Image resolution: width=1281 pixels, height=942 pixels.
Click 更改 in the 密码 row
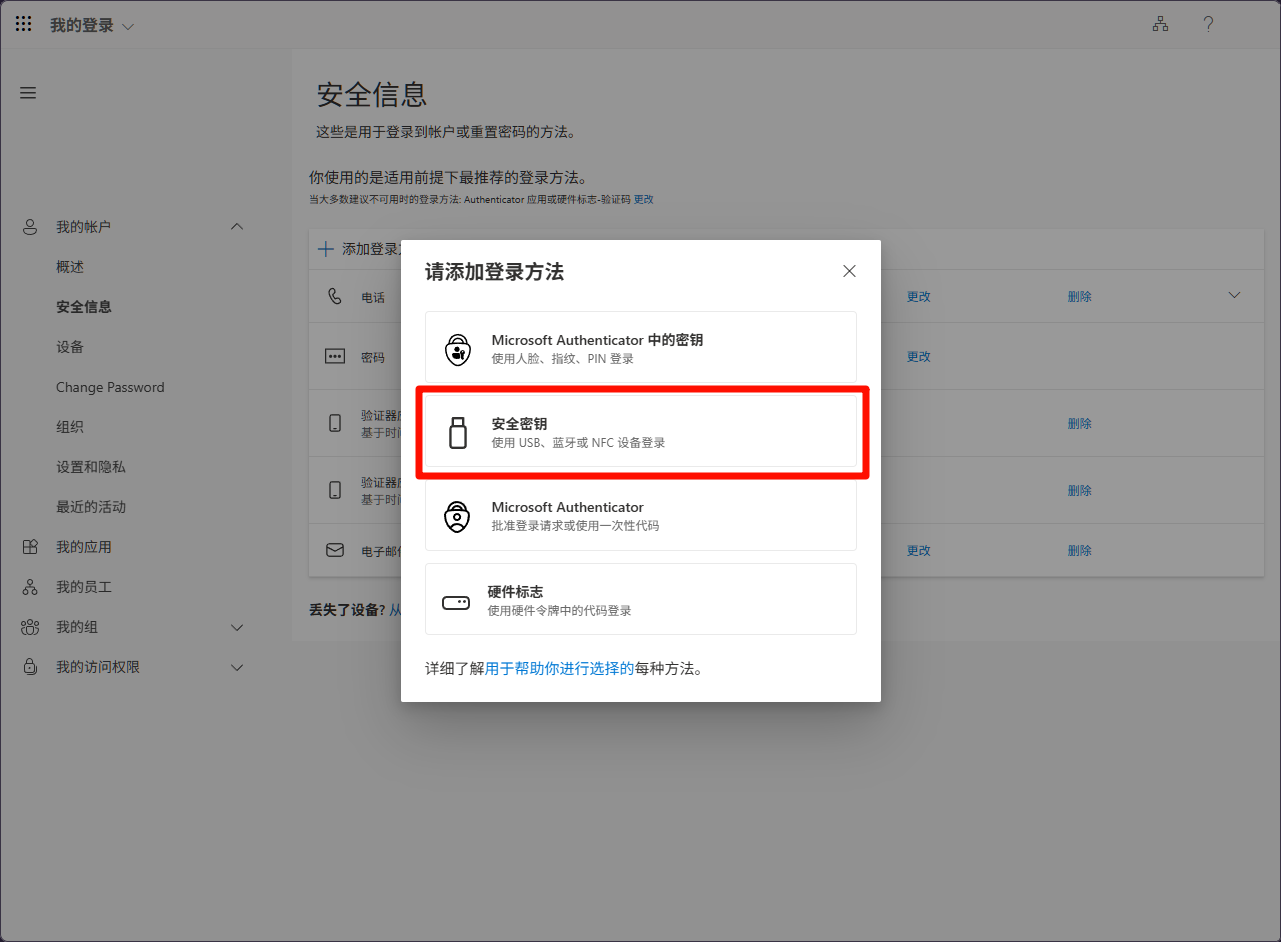pyautogui.click(x=919, y=357)
